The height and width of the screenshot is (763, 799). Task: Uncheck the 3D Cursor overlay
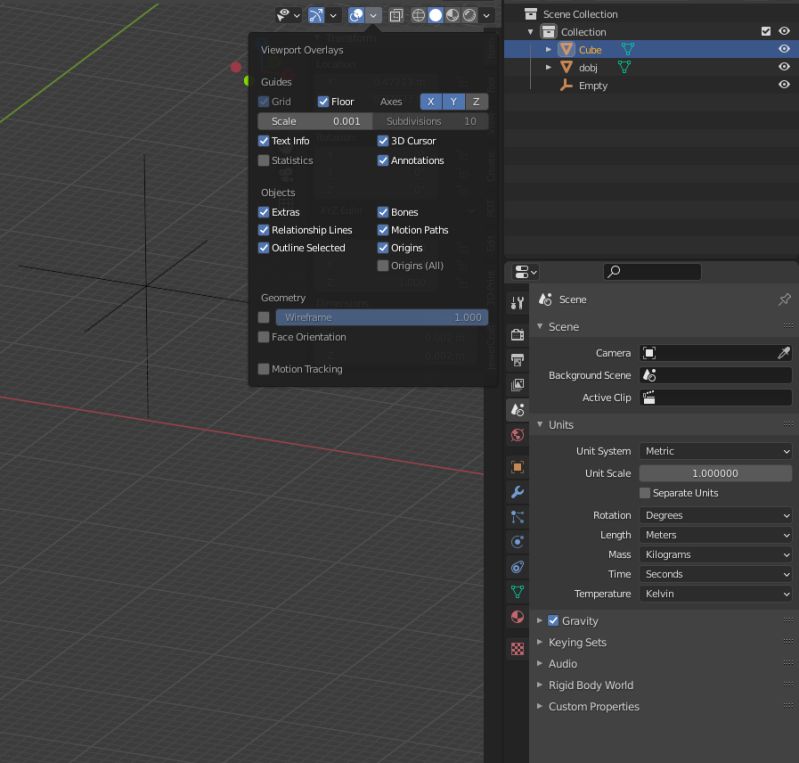(x=383, y=141)
